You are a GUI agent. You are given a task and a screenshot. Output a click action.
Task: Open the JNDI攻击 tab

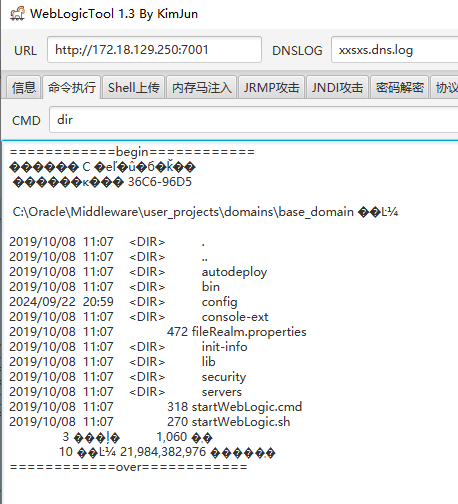(337, 88)
